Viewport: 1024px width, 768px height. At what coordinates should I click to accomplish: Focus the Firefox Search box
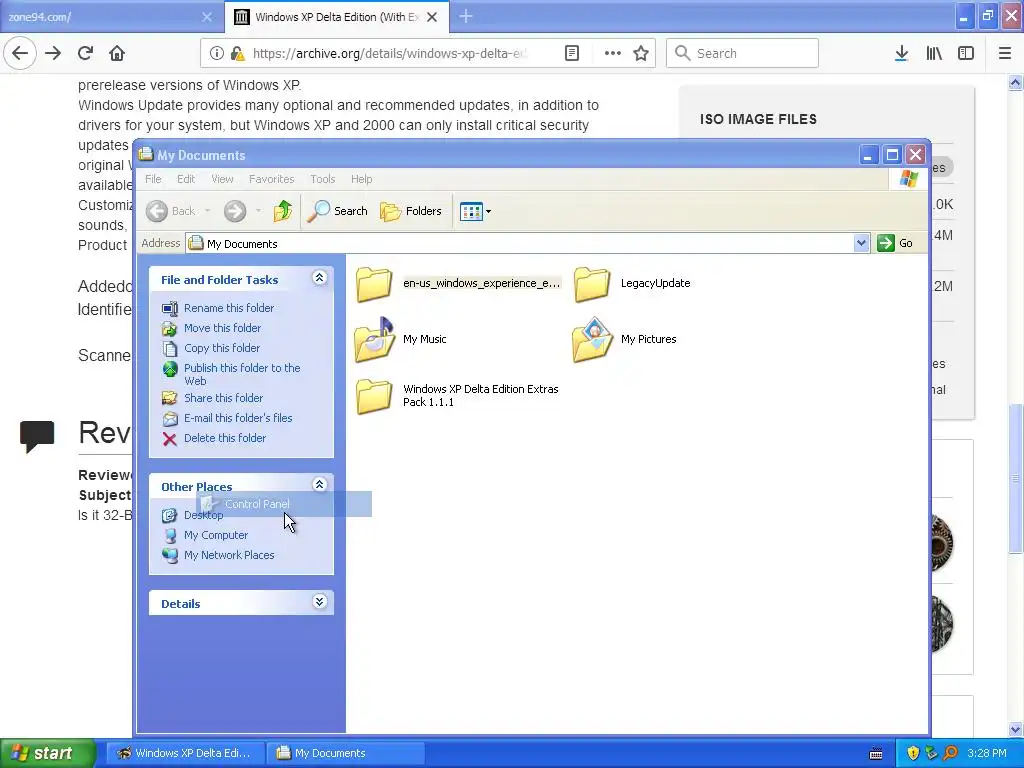point(743,53)
